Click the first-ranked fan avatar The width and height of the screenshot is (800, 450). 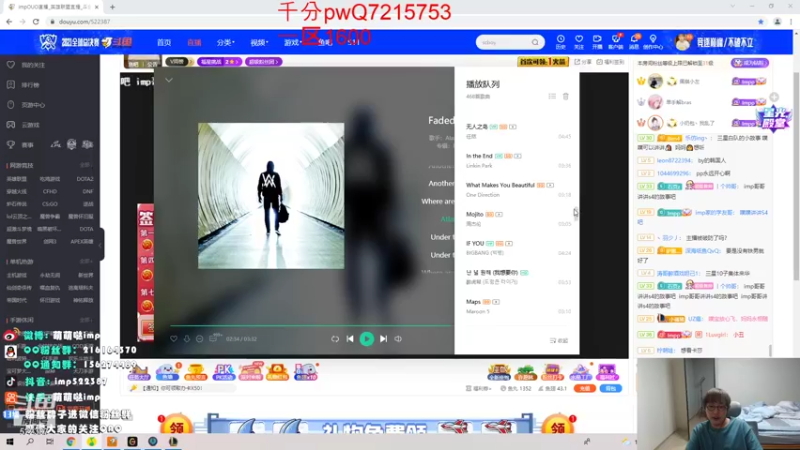pos(655,81)
